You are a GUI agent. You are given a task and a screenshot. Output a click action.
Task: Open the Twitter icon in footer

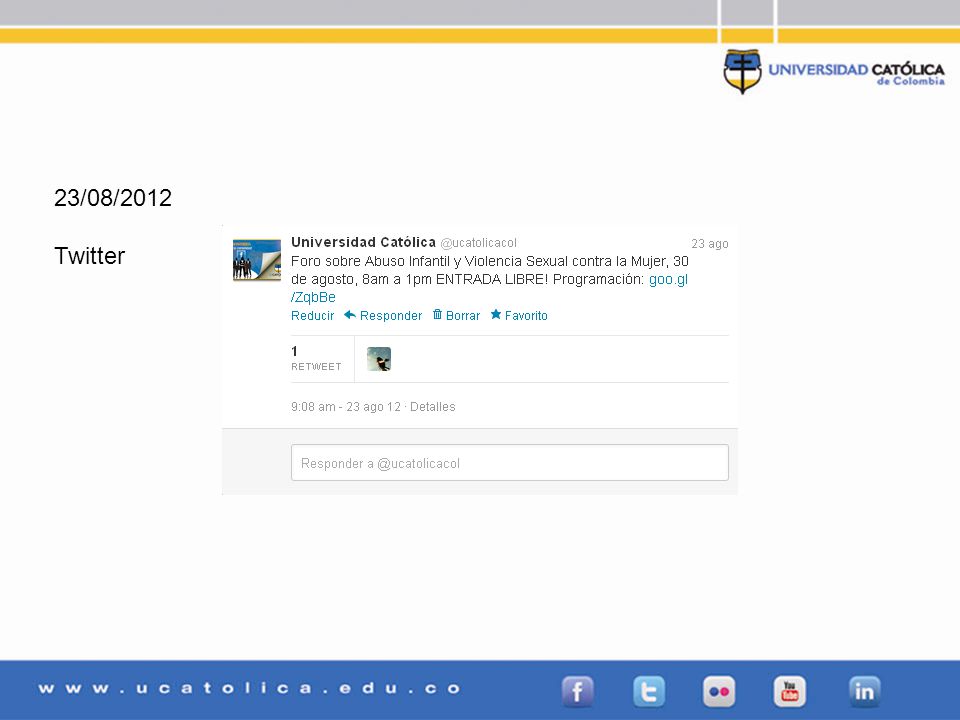coord(648,691)
